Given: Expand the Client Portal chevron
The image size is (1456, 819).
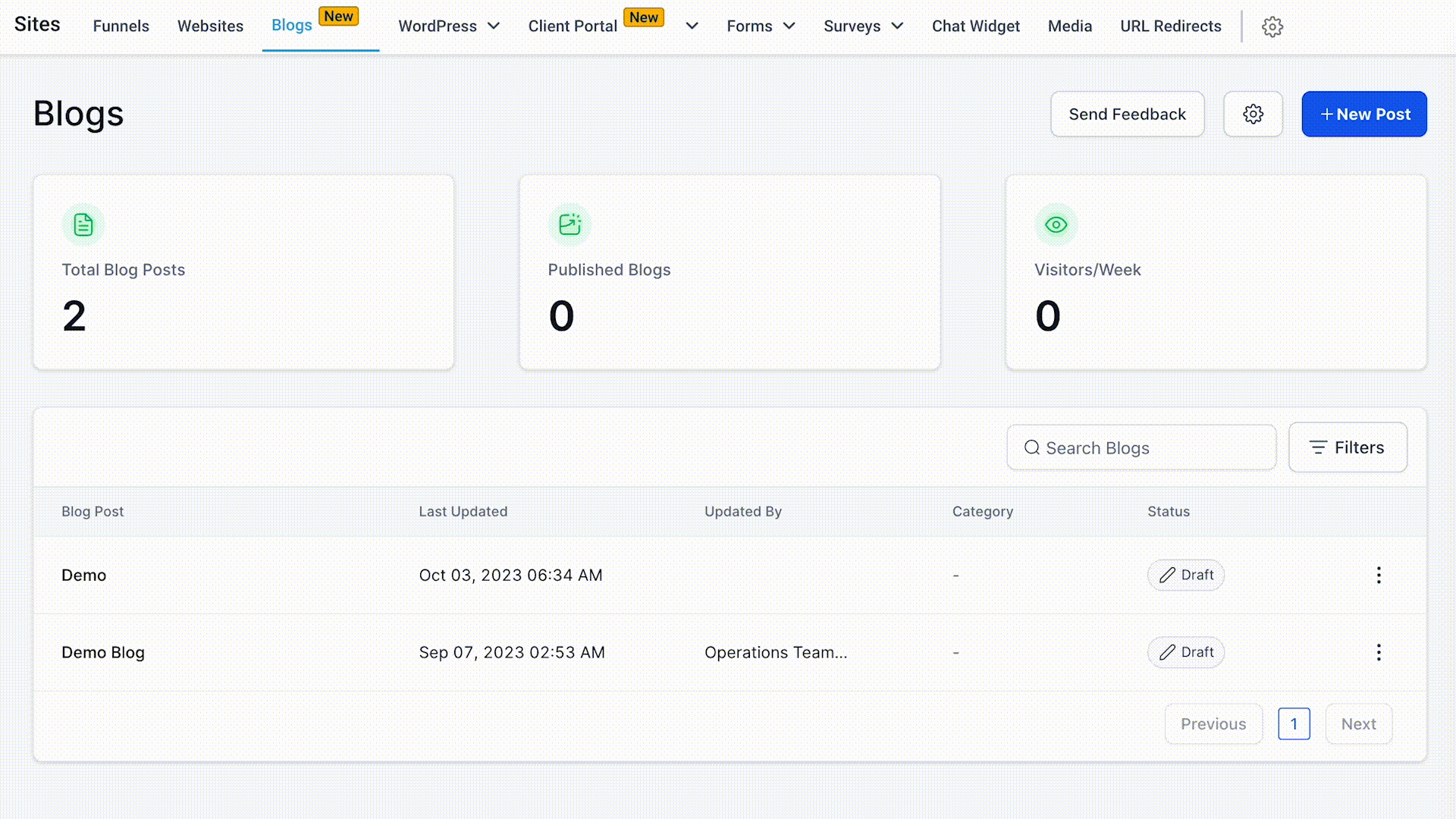Looking at the screenshot, I should 692,26.
